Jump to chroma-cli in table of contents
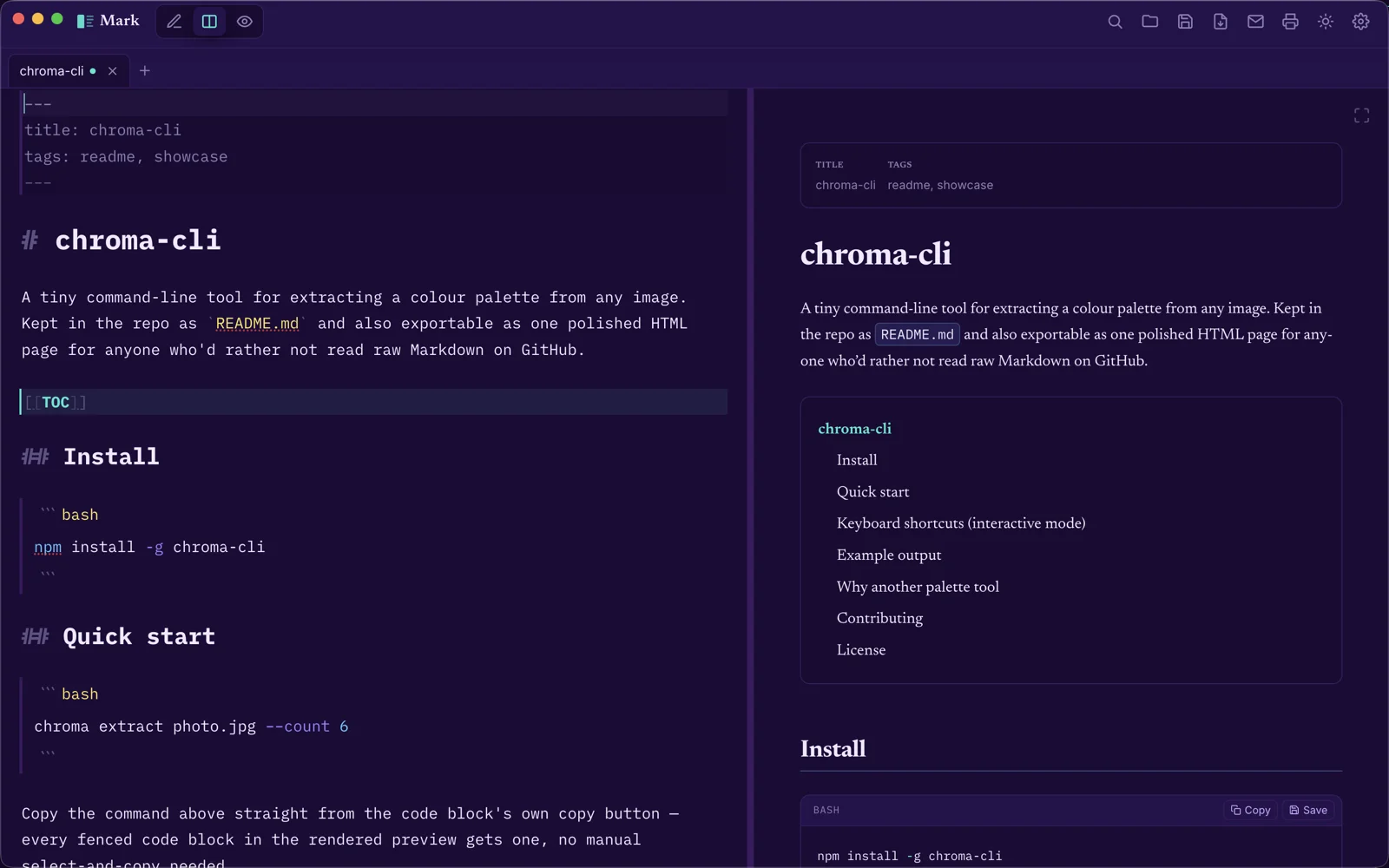This screenshot has width=1389, height=868. coord(854,429)
